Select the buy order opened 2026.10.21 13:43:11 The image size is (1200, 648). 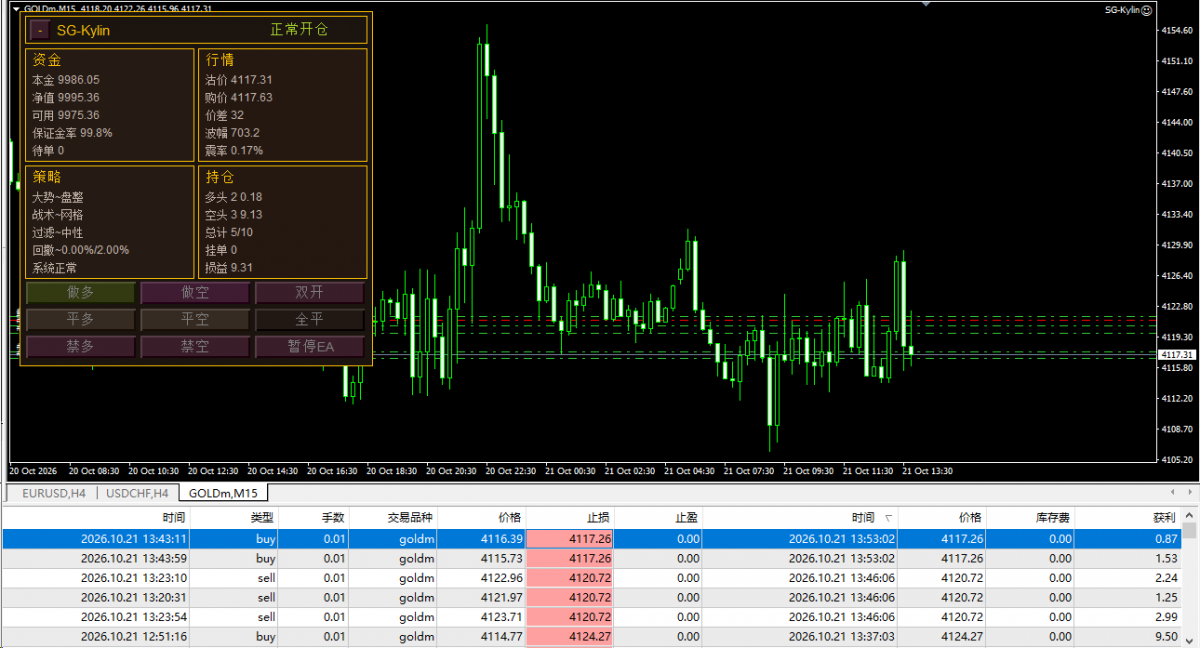pyautogui.click(x=591, y=539)
